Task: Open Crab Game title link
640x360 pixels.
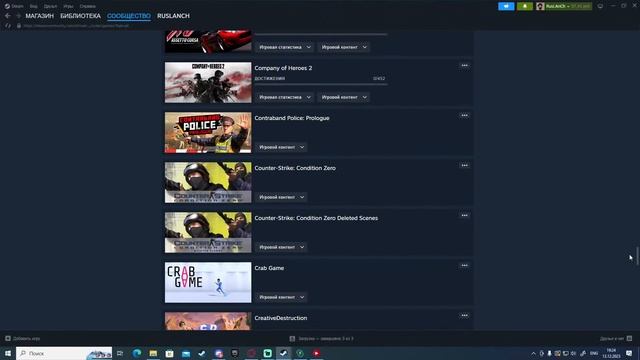Action: point(269,268)
